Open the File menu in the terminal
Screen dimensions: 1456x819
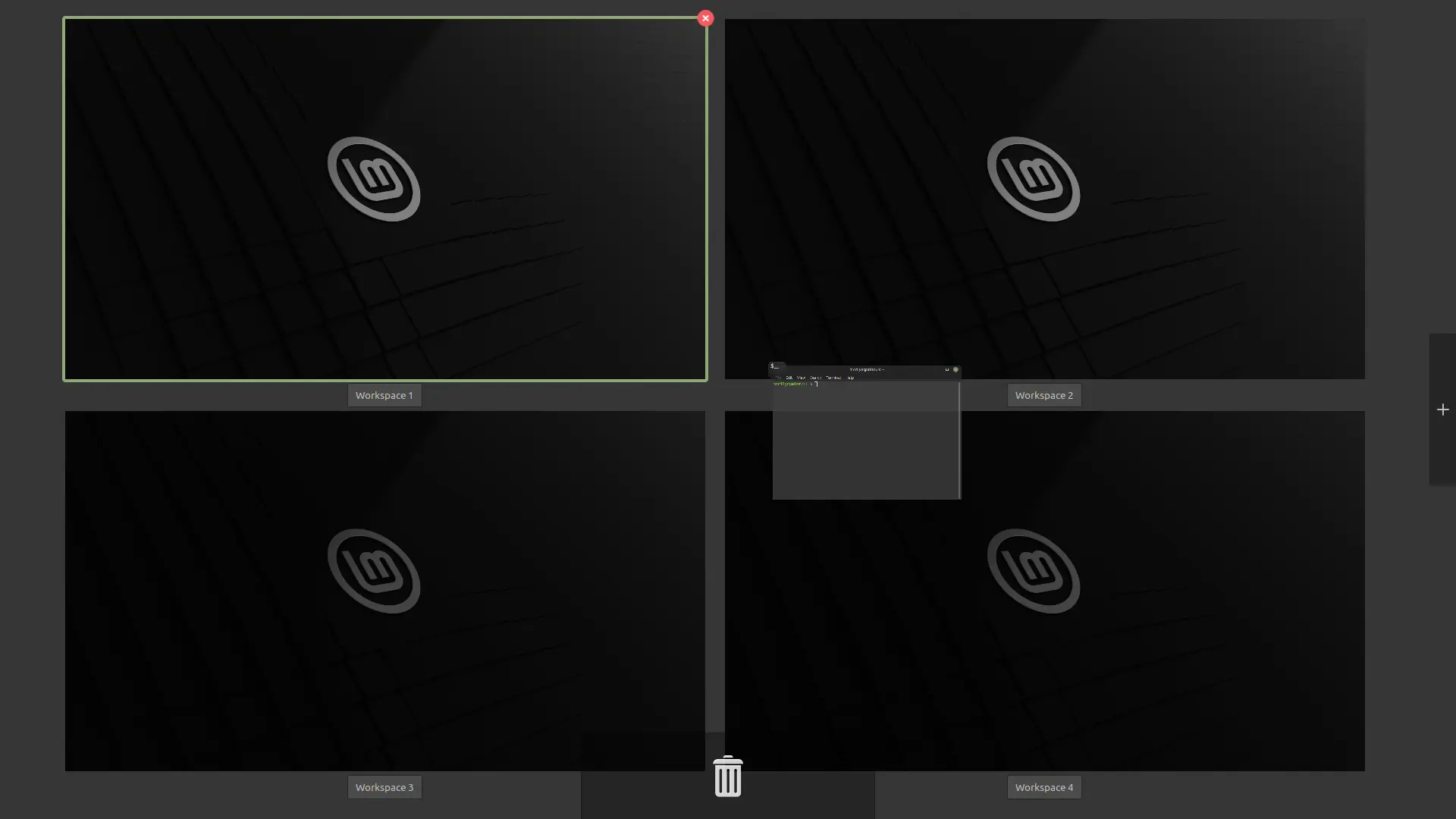click(778, 377)
